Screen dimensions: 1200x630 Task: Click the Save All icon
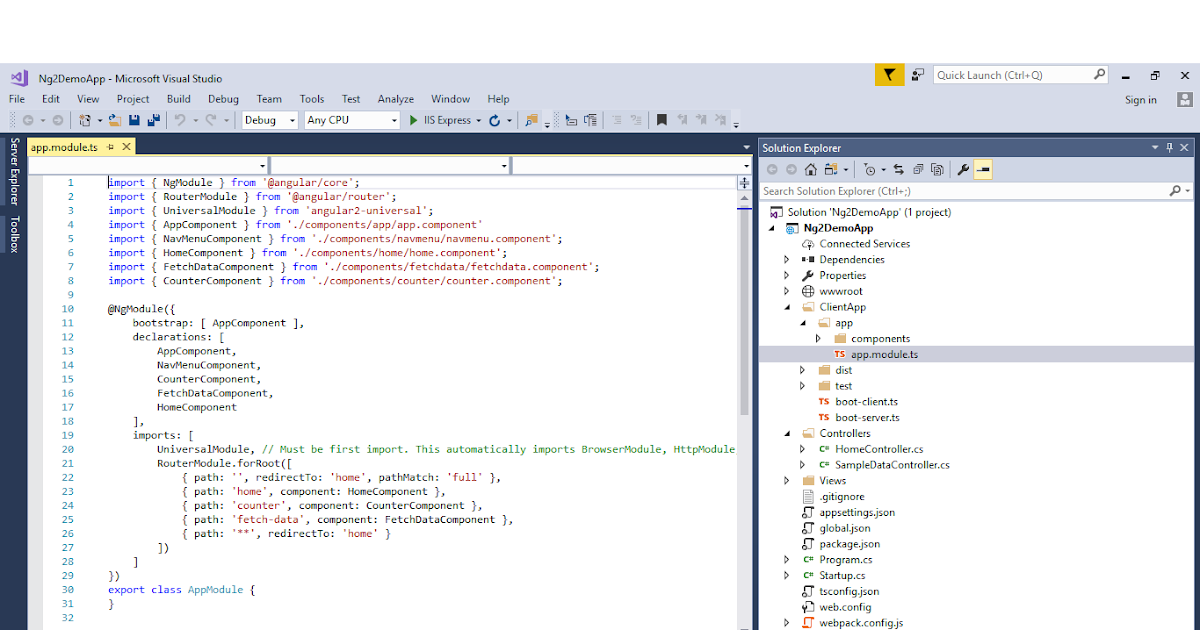pyautogui.click(x=152, y=120)
